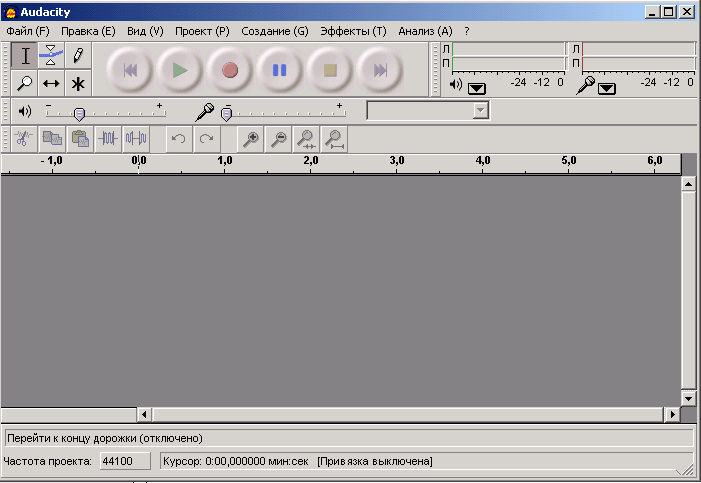The image size is (701, 483).
Task: Select the Multi-tool asterisk mode
Action: pyautogui.click(x=78, y=83)
